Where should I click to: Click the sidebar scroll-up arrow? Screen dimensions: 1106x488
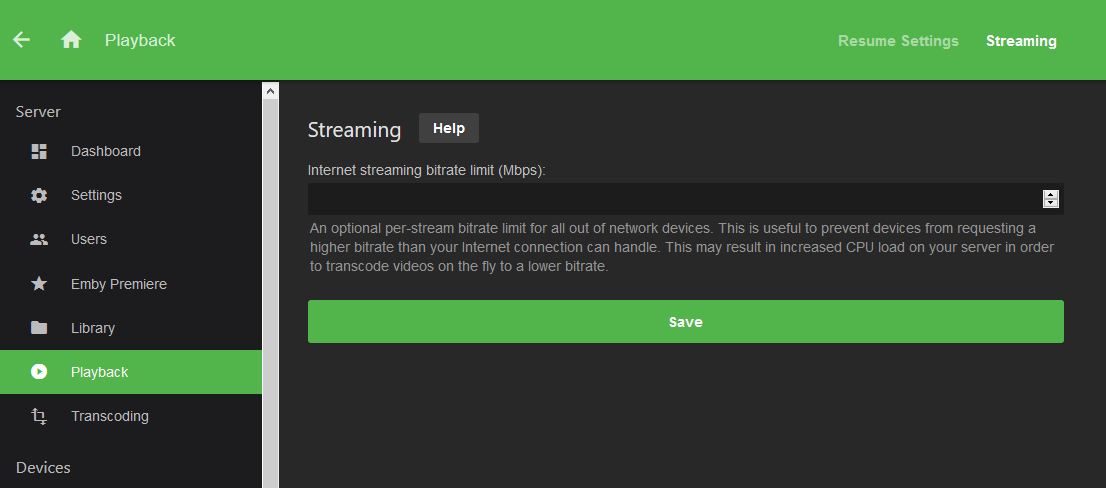pos(270,90)
